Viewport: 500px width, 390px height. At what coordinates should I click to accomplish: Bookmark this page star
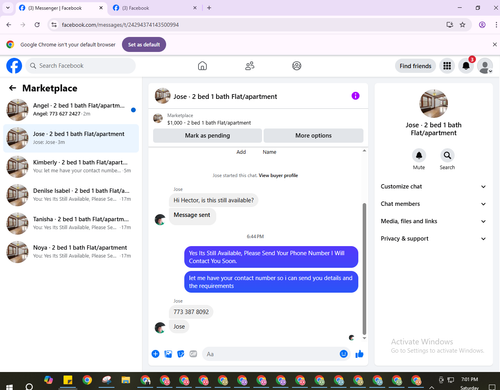click(x=462, y=25)
